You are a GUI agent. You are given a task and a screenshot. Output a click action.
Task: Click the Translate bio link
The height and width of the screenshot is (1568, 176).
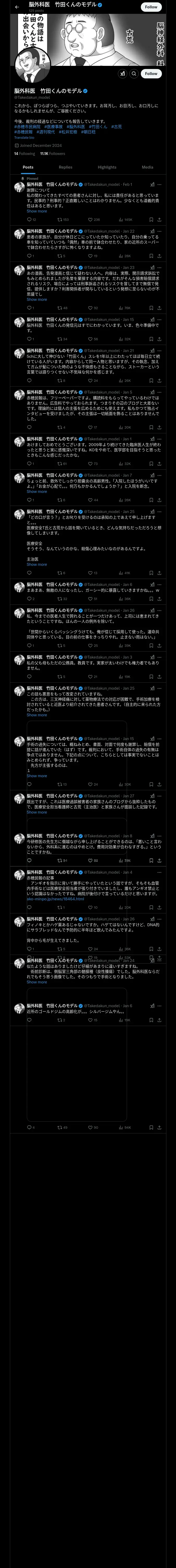click(x=24, y=137)
